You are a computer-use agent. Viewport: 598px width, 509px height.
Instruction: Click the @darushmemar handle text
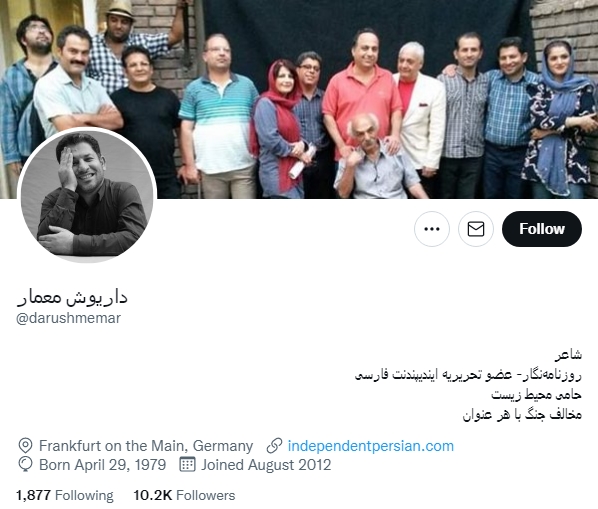(x=69, y=318)
